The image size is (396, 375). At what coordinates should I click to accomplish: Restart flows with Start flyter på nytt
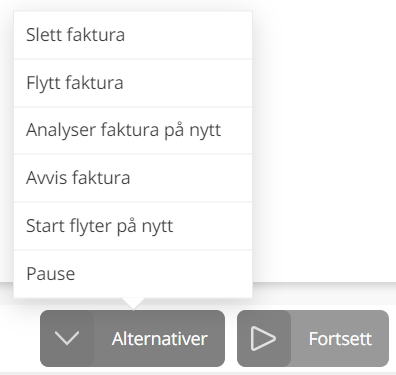pyautogui.click(x=133, y=226)
